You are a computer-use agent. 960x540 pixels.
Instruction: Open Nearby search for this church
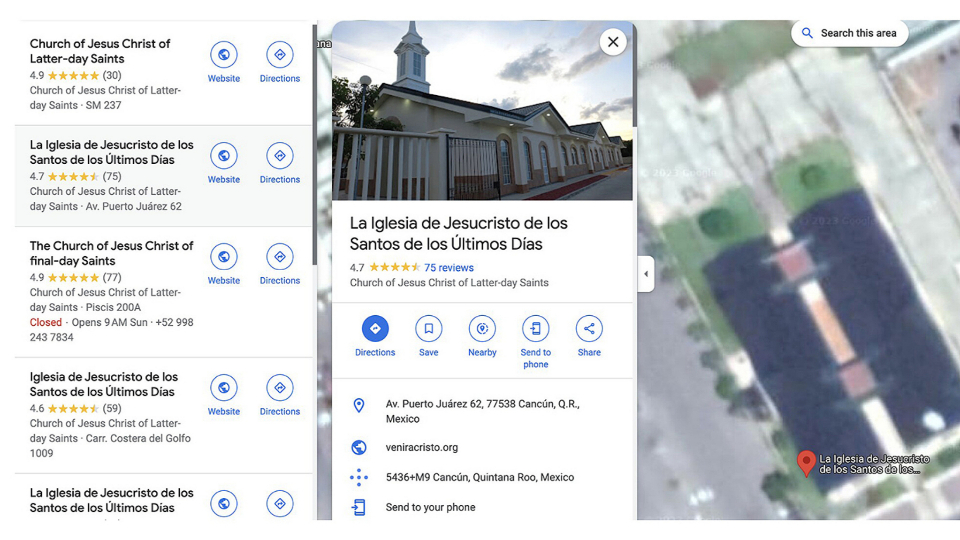pyautogui.click(x=482, y=329)
